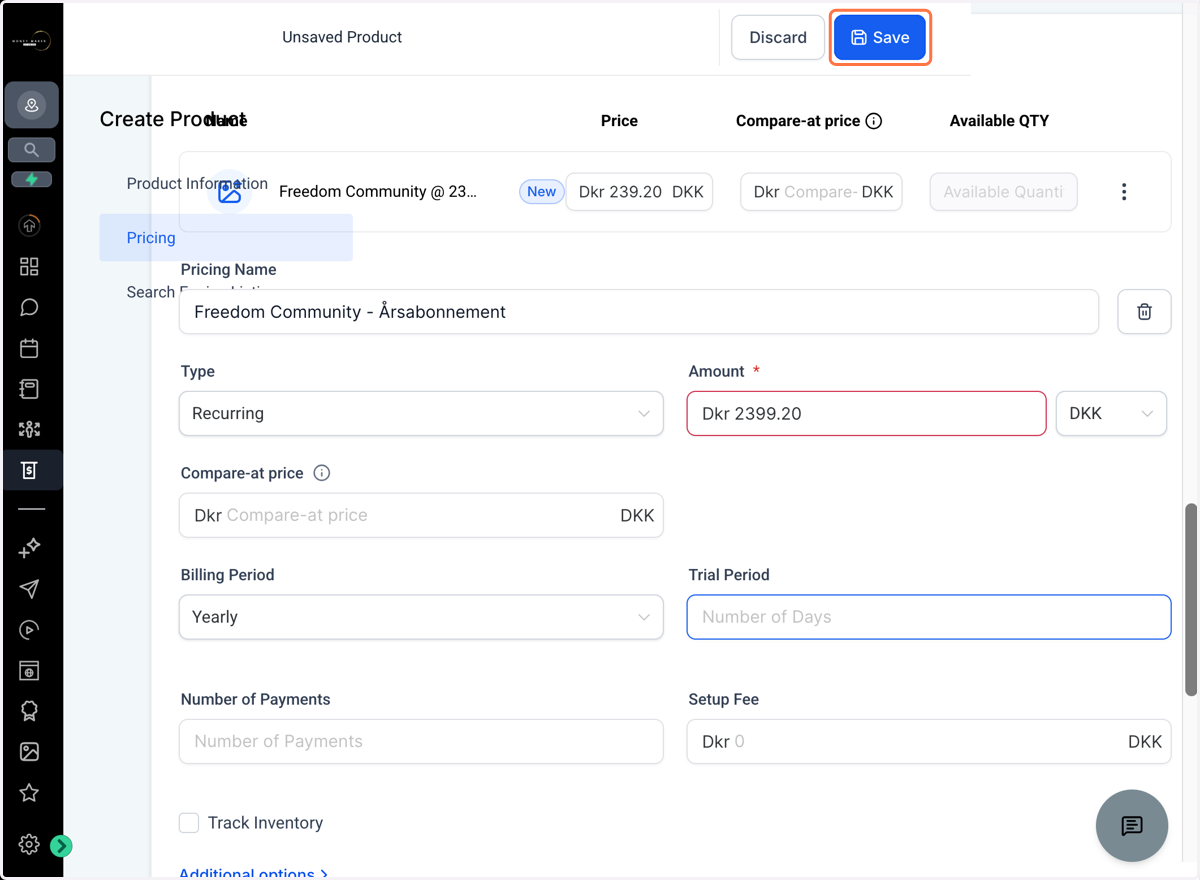The width and height of the screenshot is (1200, 880).
Task: Expand Additional options
Action: tap(254, 874)
